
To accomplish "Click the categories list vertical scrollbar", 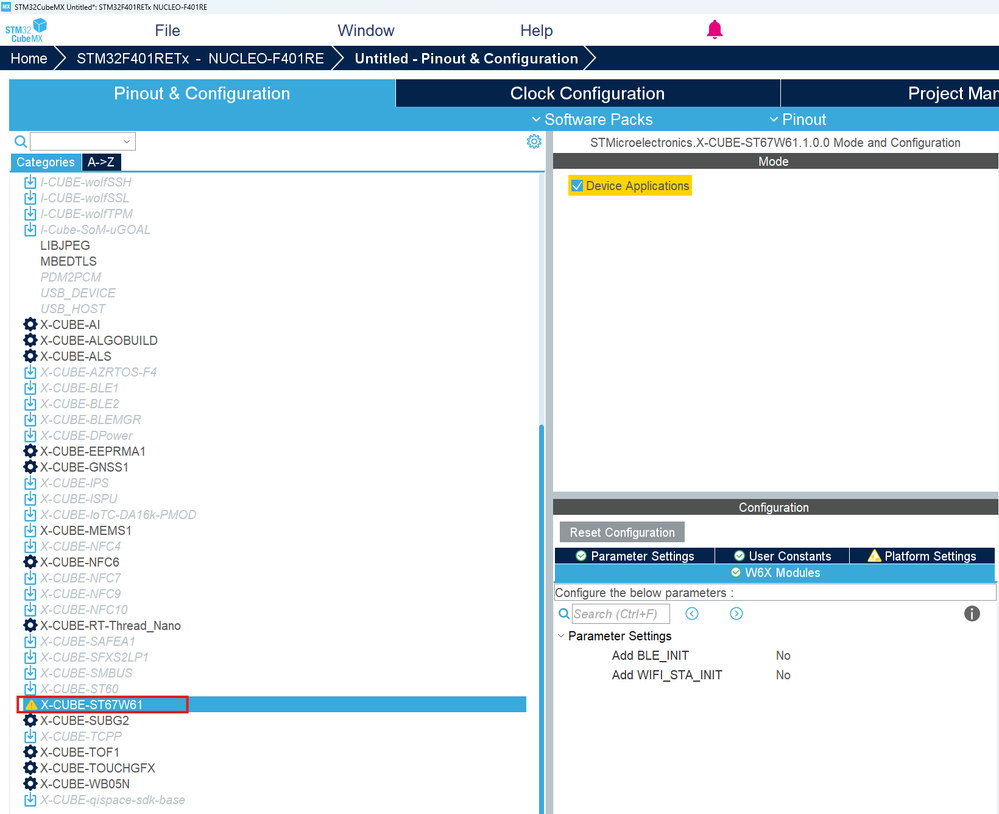I will [542, 618].
